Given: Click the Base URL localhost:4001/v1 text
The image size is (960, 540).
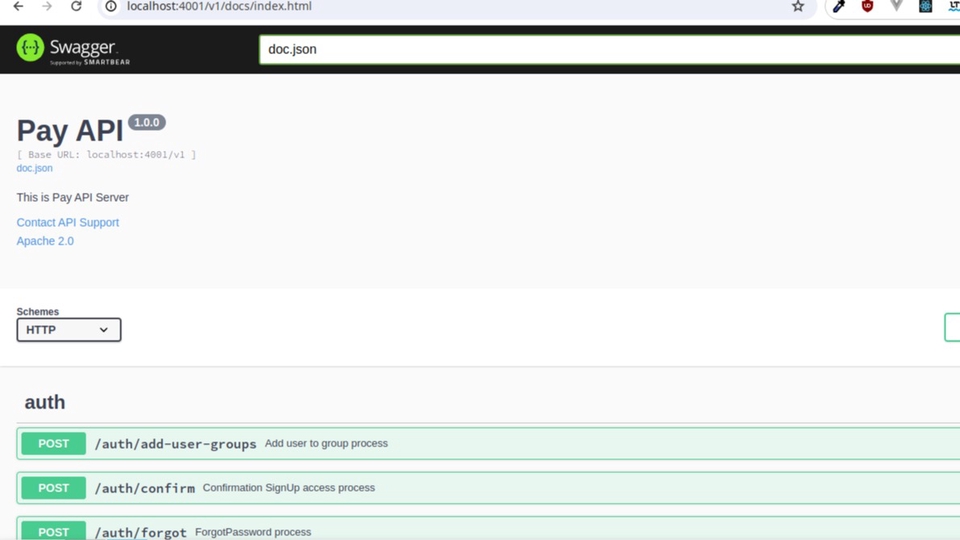Looking at the screenshot, I should coord(107,154).
